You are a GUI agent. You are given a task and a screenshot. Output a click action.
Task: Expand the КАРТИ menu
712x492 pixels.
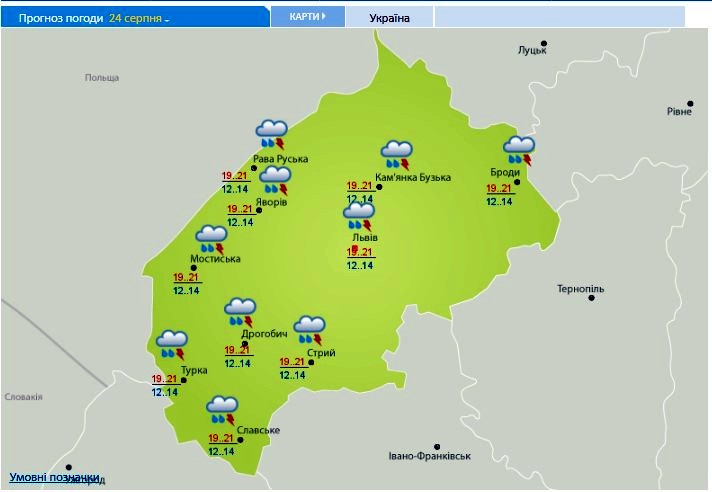307,17
